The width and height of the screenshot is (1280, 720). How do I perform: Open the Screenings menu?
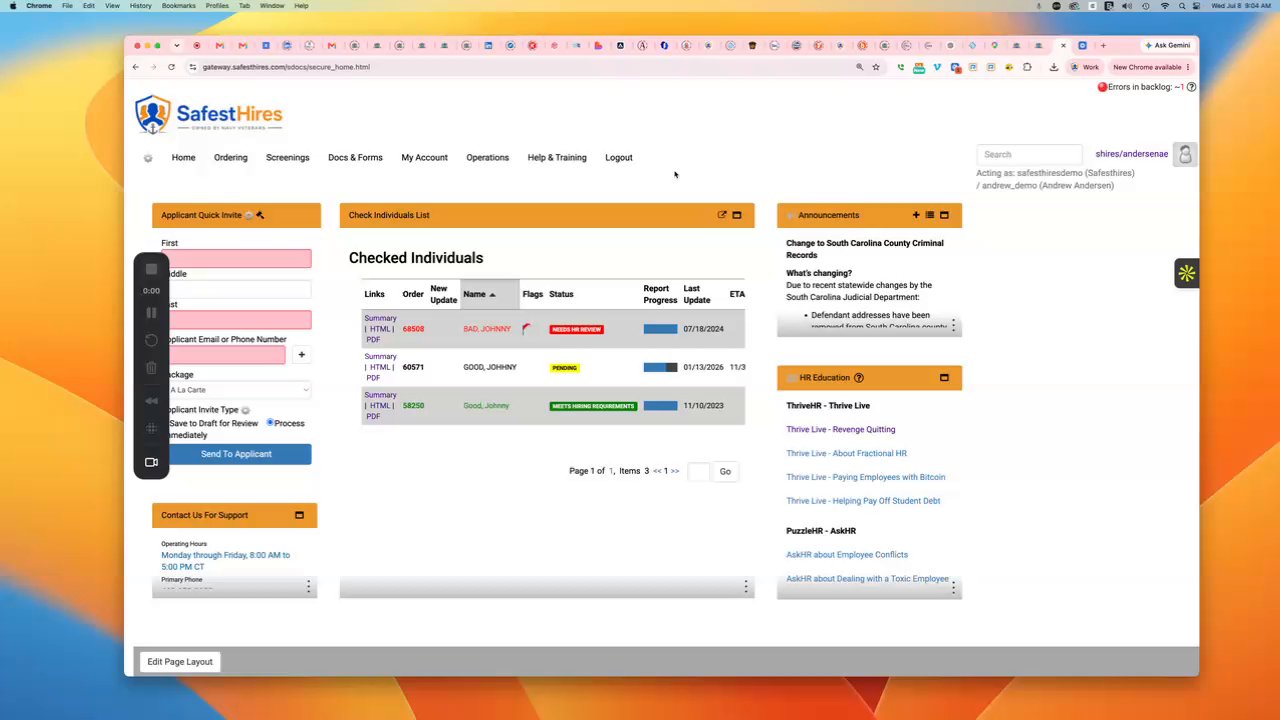(287, 157)
